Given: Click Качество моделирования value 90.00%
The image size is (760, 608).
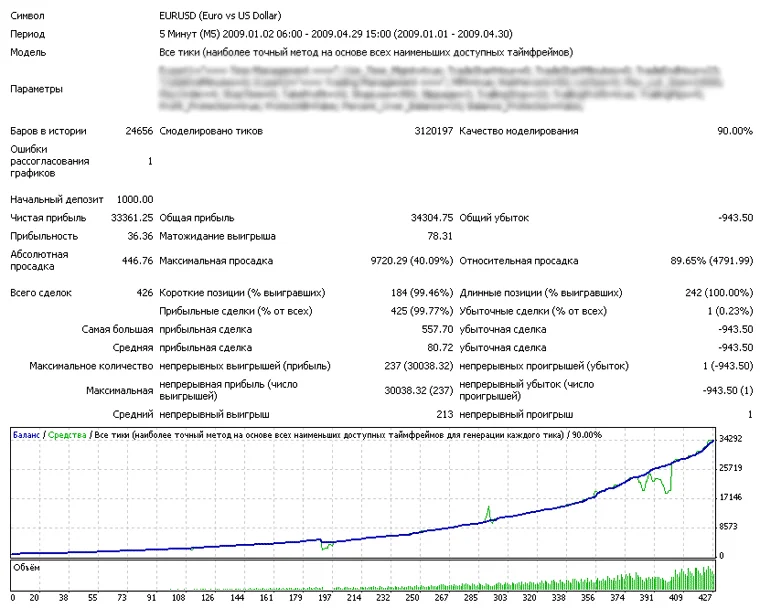Looking at the screenshot, I should coord(735,131).
